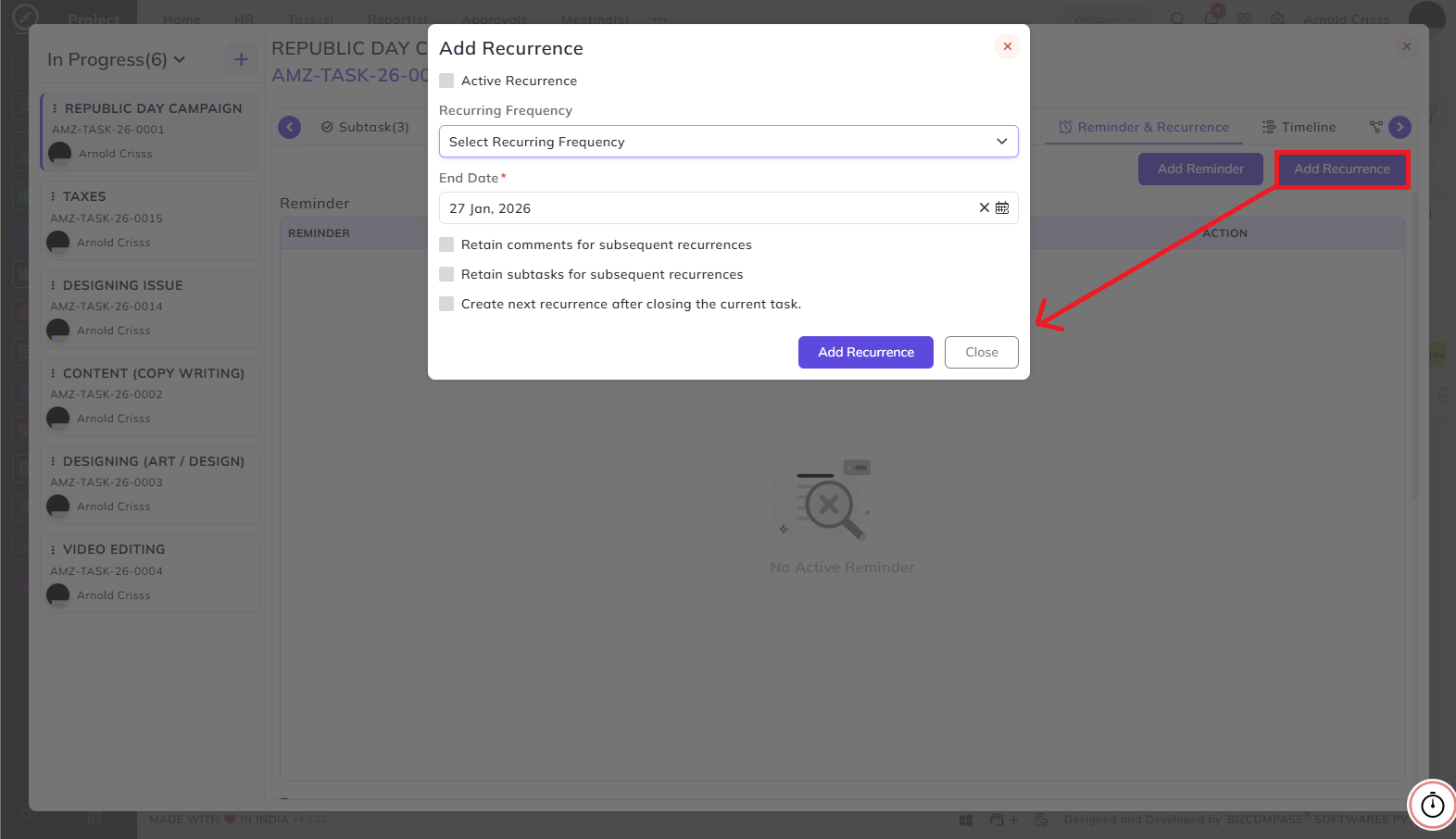
Task: Click drag handle on TAXES card
Action: coord(53,196)
